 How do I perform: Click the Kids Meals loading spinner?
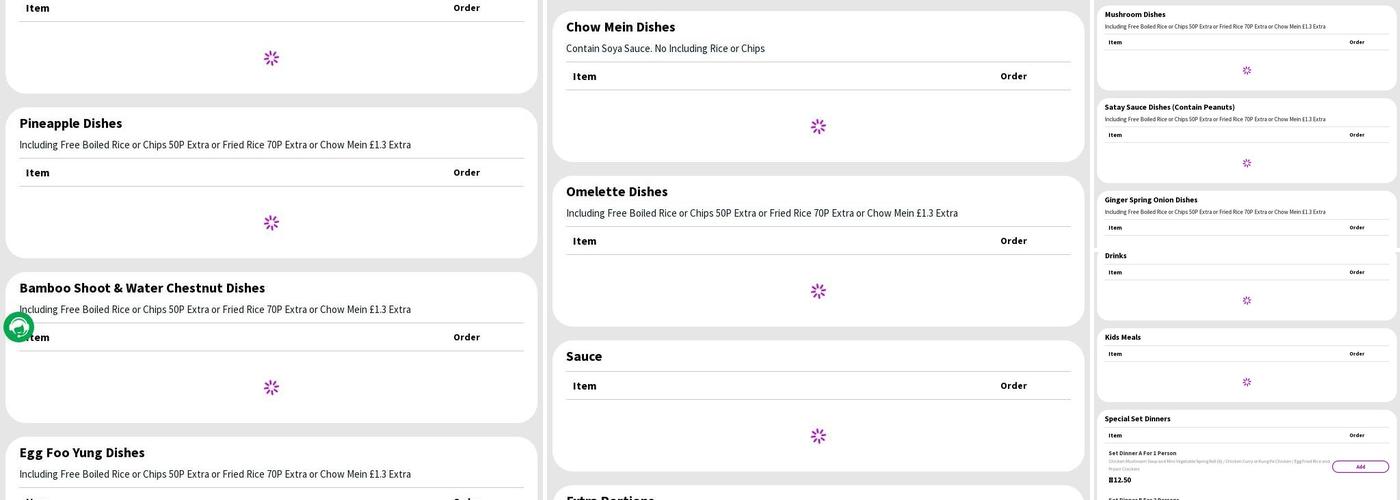click(x=1246, y=382)
